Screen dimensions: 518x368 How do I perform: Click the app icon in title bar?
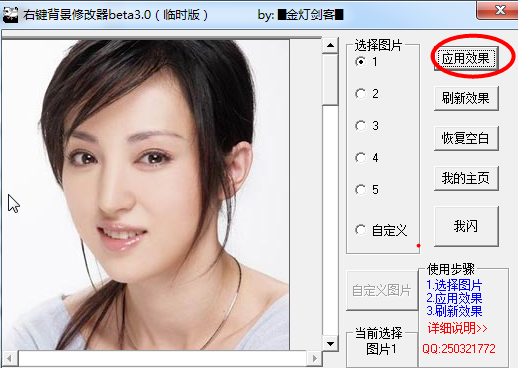(x=10, y=15)
